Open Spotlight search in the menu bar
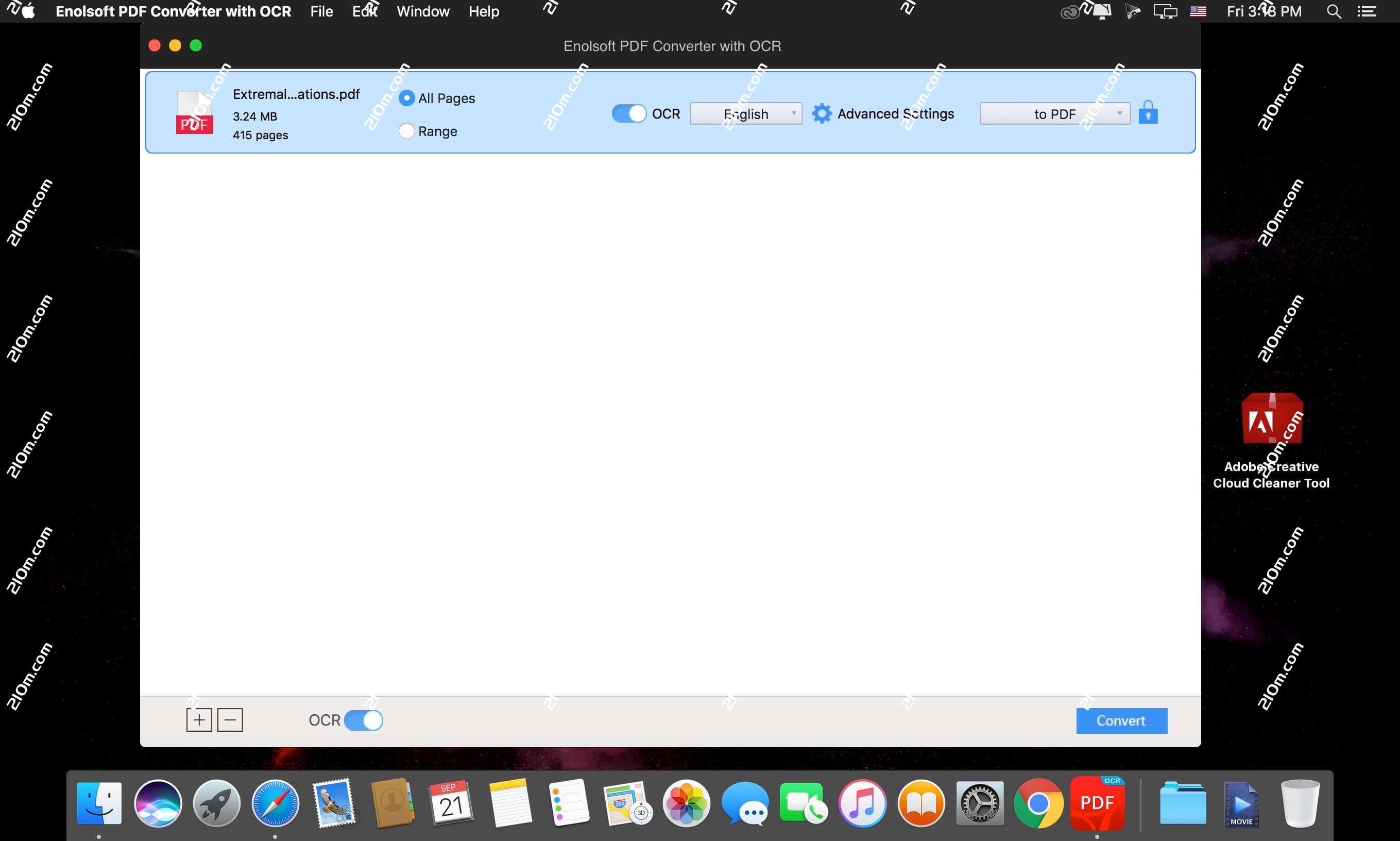Viewport: 1400px width, 841px height. pos(1334,11)
